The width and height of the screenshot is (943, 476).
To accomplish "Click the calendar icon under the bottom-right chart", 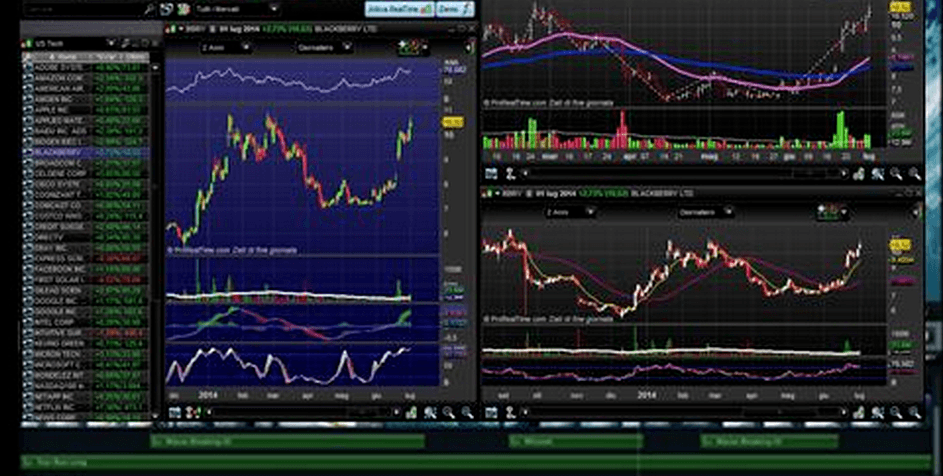I will [x=491, y=412].
